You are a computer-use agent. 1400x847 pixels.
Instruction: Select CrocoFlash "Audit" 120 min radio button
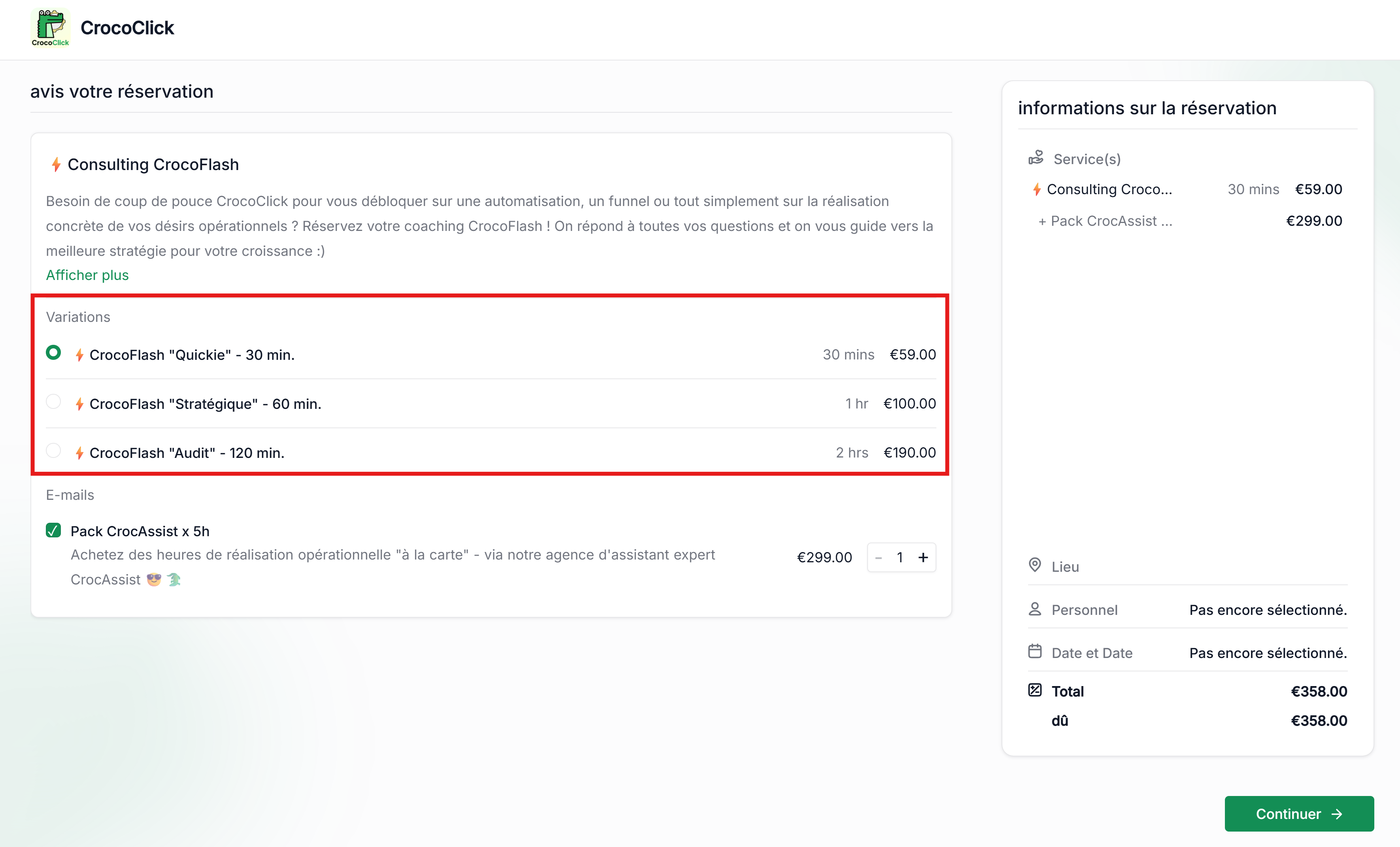click(x=53, y=451)
